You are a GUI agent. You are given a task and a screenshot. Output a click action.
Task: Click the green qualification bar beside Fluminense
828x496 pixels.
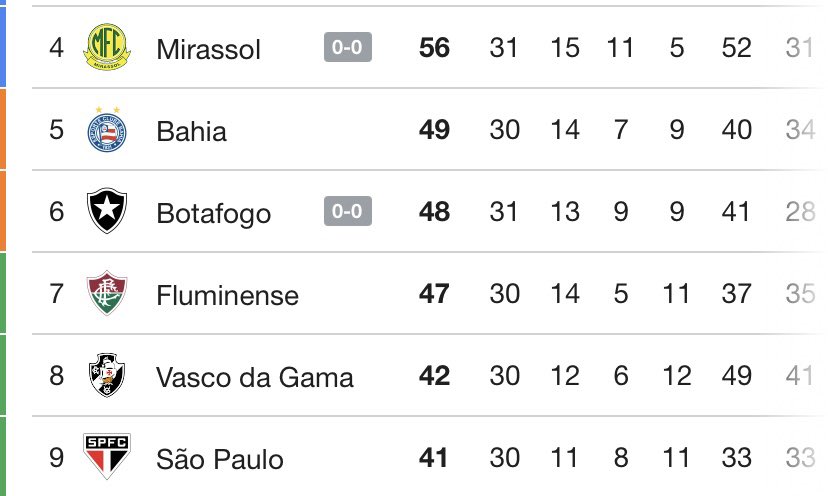point(3,294)
